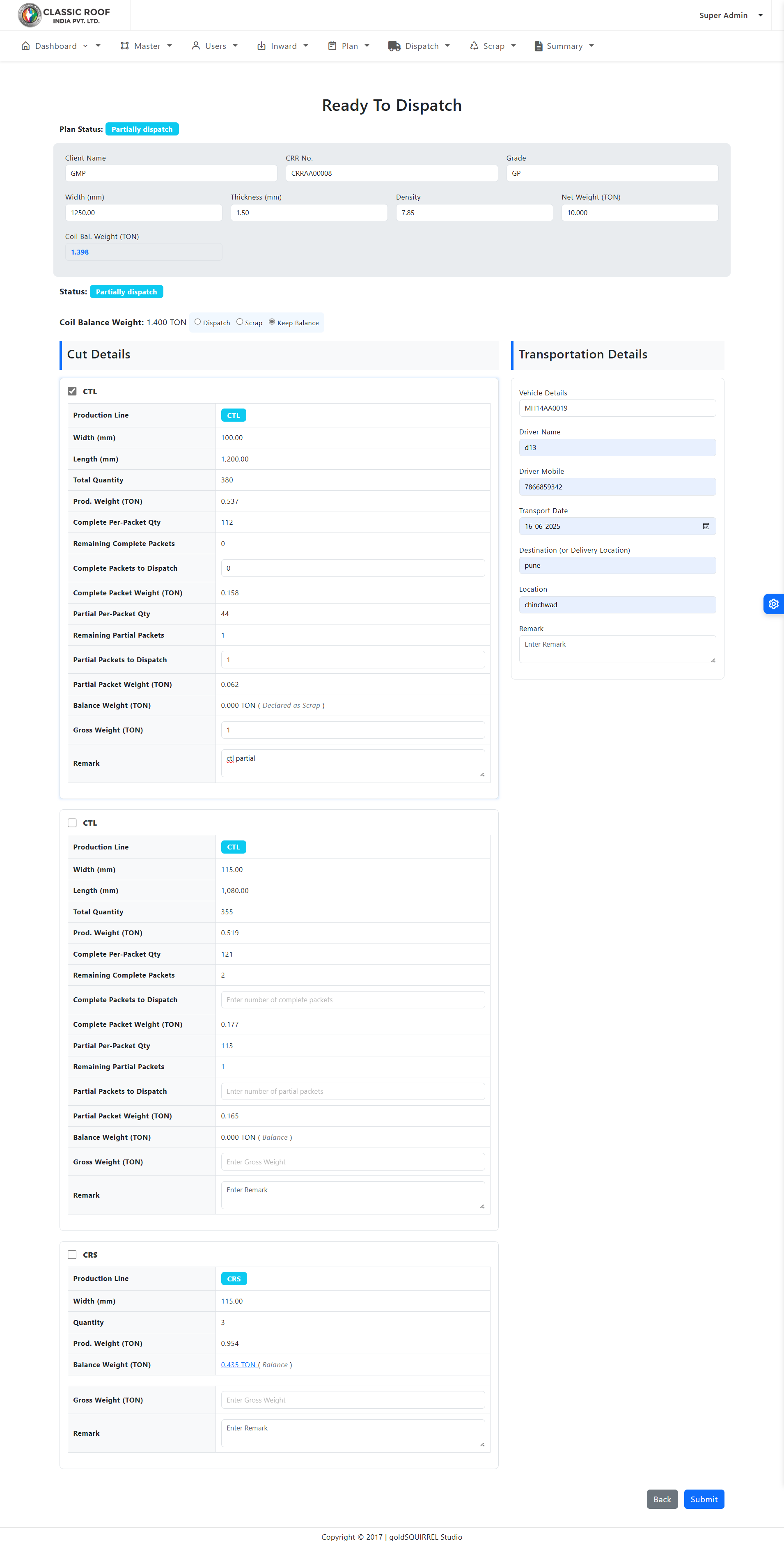Click the Dispatch truck icon

(394, 46)
